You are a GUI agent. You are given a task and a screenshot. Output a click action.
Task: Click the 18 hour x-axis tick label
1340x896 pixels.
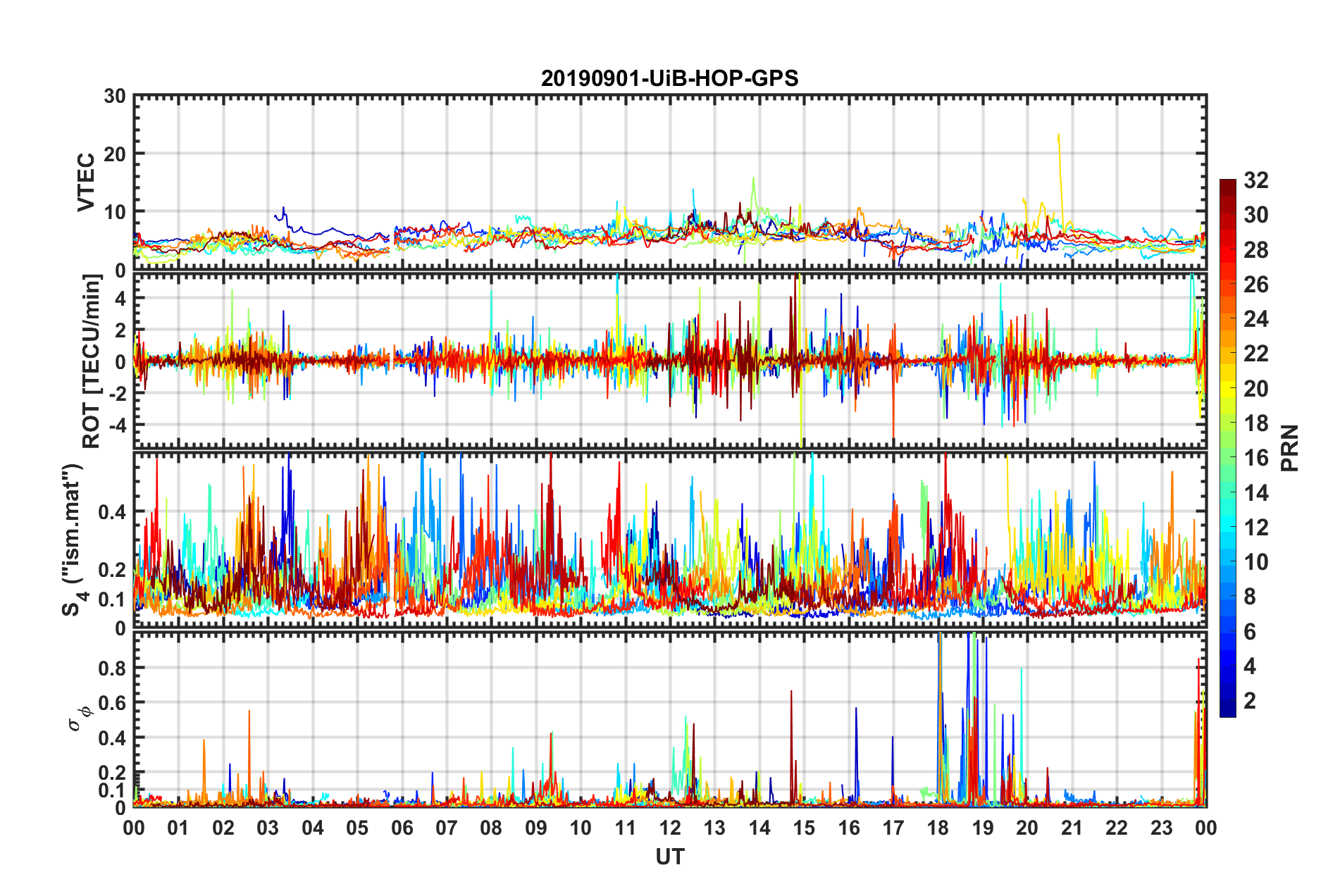938,828
